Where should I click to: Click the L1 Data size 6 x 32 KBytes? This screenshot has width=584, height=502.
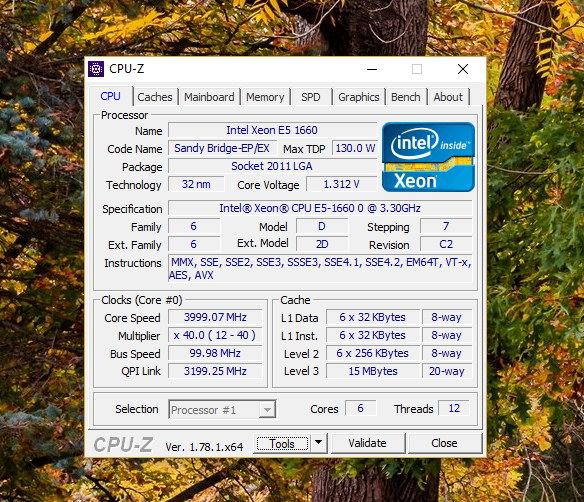tap(372, 317)
